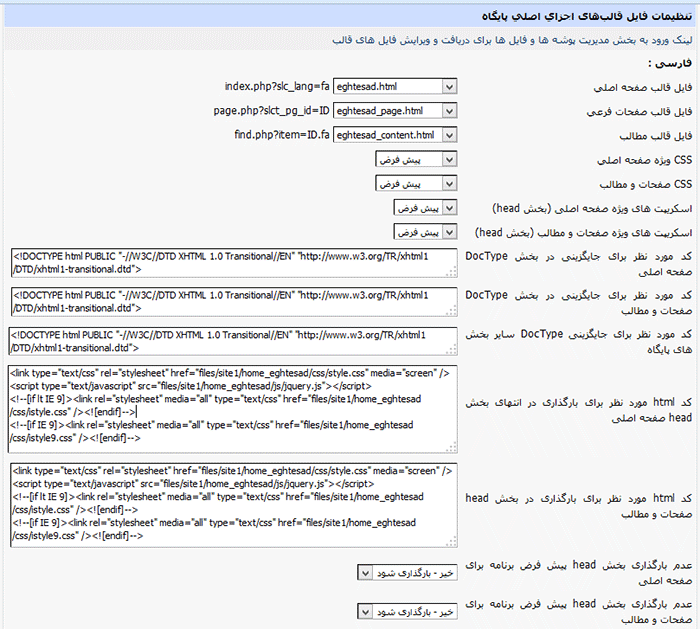Open the 'CSS ویژه صفحه اصلی' dropdown
700x629 pixels.
pyautogui.click(x=415, y=159)
